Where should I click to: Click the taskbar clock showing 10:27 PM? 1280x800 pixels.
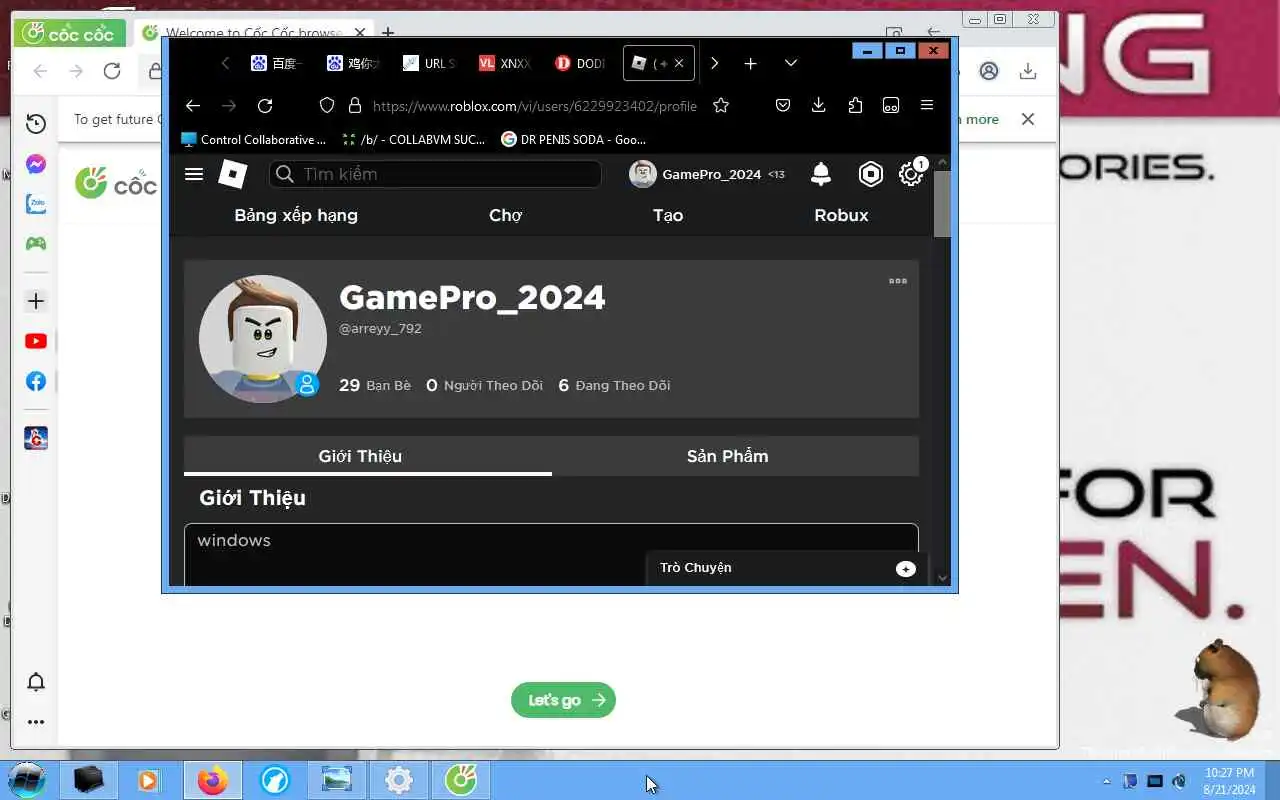(x=1230, y=780)
